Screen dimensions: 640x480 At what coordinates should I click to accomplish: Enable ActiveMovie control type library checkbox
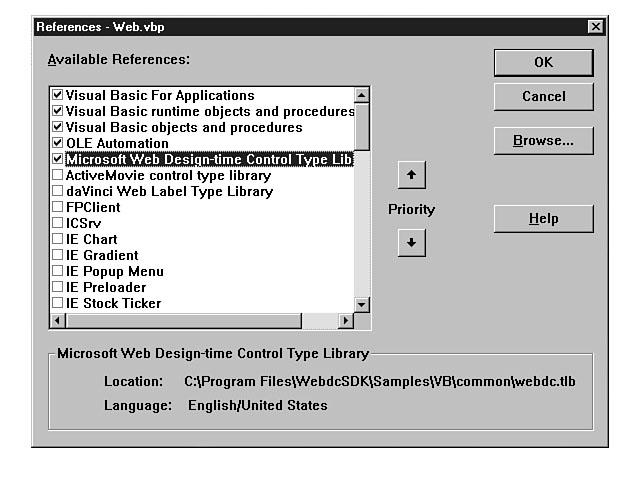click(x=58, y=176)
